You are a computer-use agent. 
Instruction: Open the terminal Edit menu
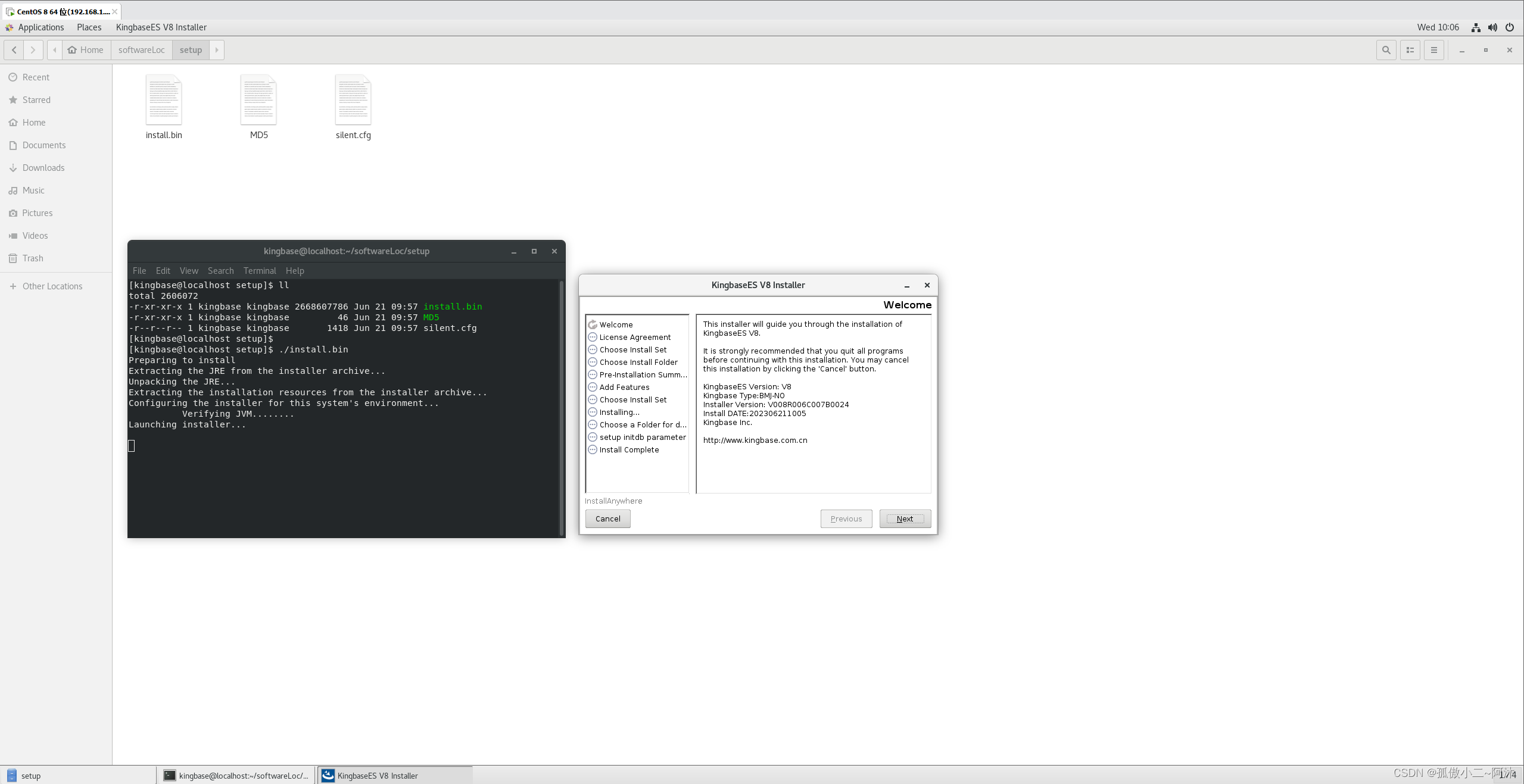(163, 271)
